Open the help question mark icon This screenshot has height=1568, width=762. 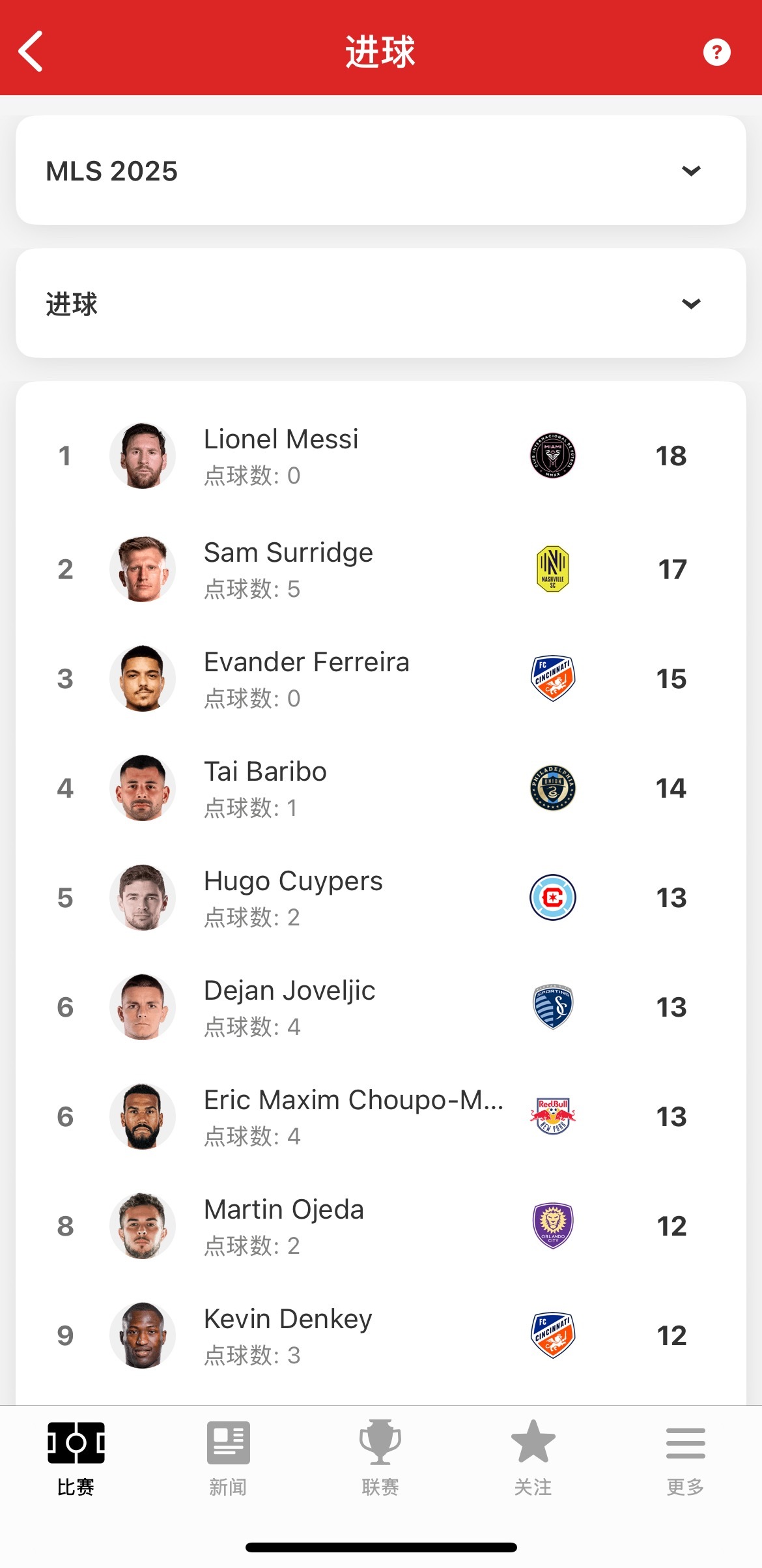[x=716, y=51]
